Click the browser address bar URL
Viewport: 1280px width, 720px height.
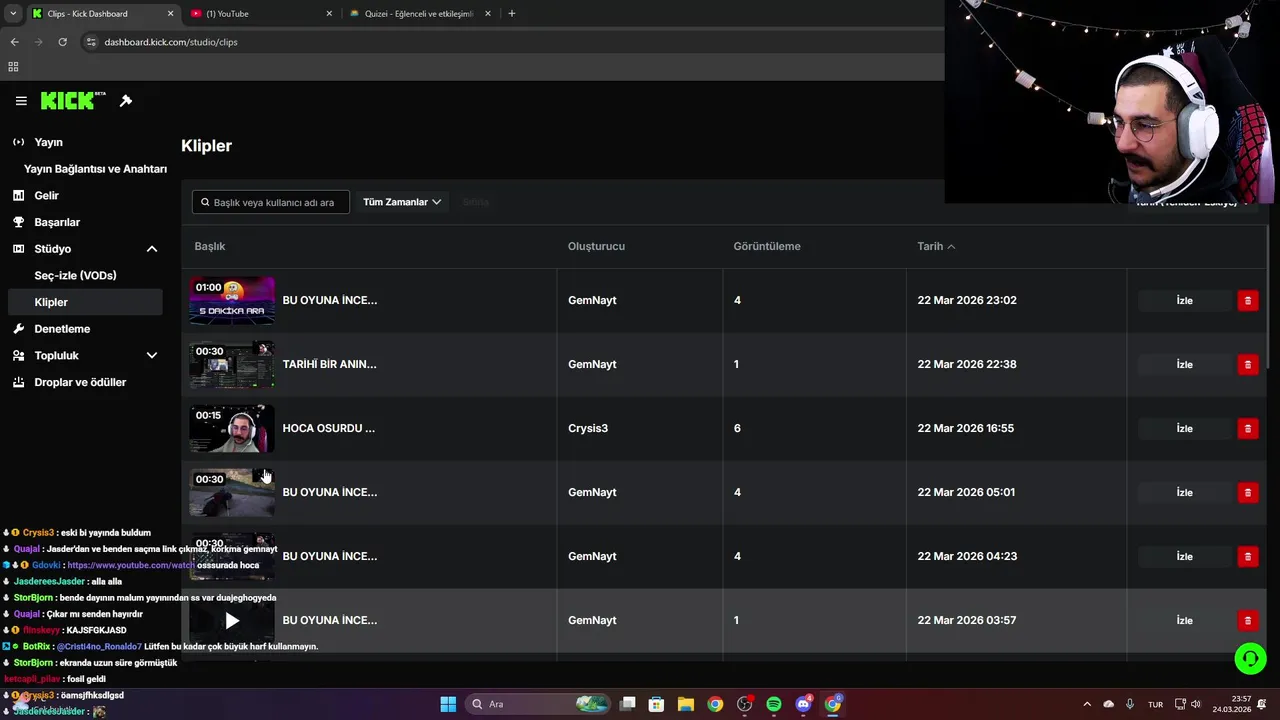171,42
